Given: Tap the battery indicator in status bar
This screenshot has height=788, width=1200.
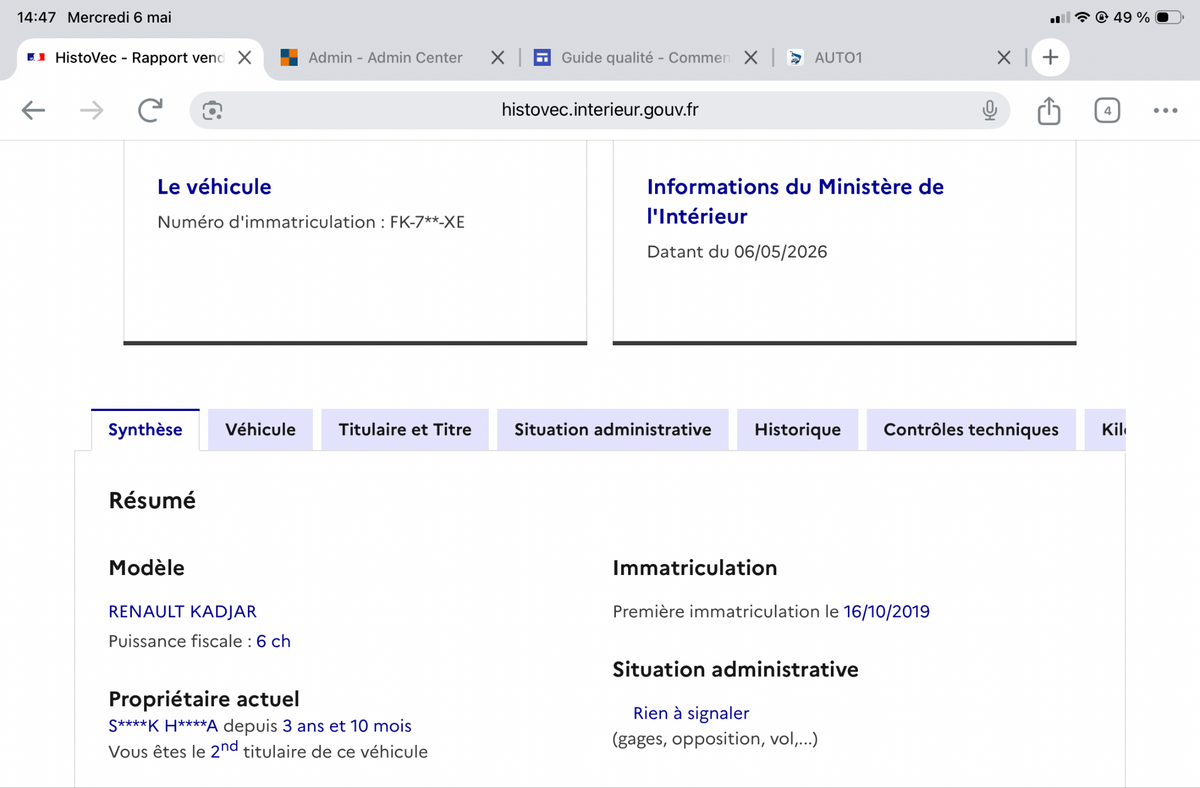Looking at the screenshot, I should pos(1169,18).
